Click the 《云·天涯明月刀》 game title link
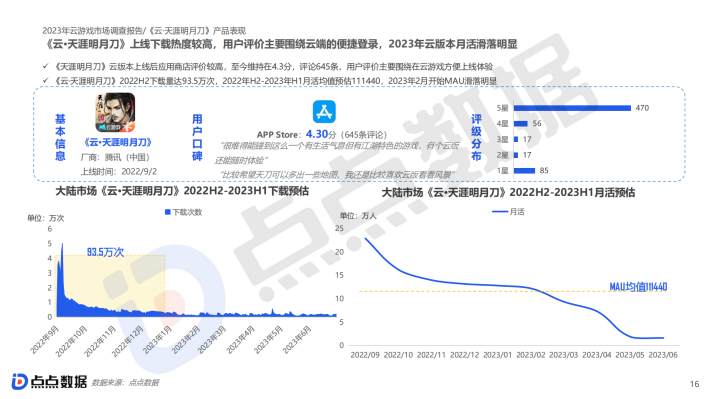This screenshot has width=710, height=399. pyautogui.click(x=117, y=142)
